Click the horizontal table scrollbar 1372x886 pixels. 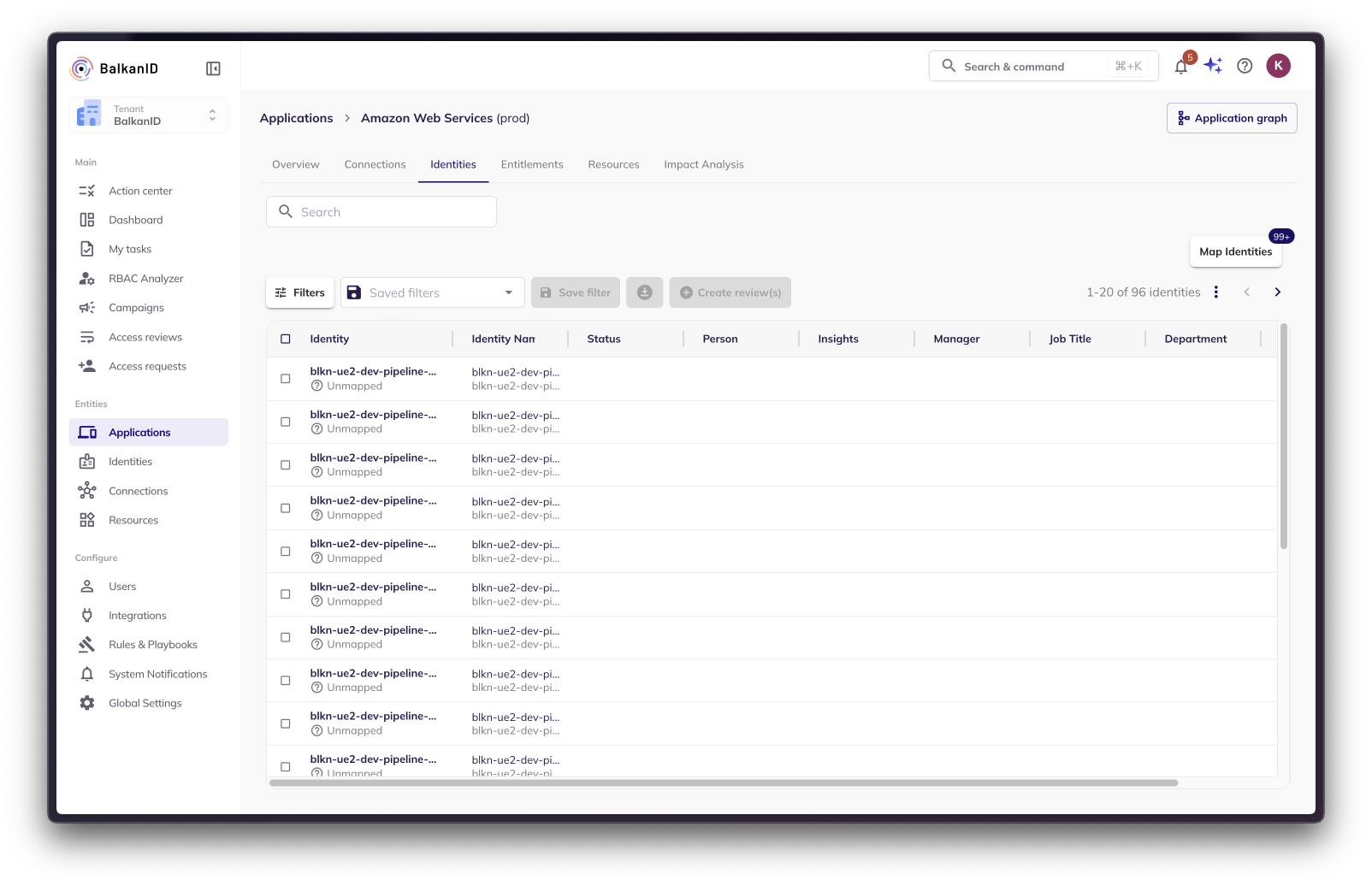[723, 783]
